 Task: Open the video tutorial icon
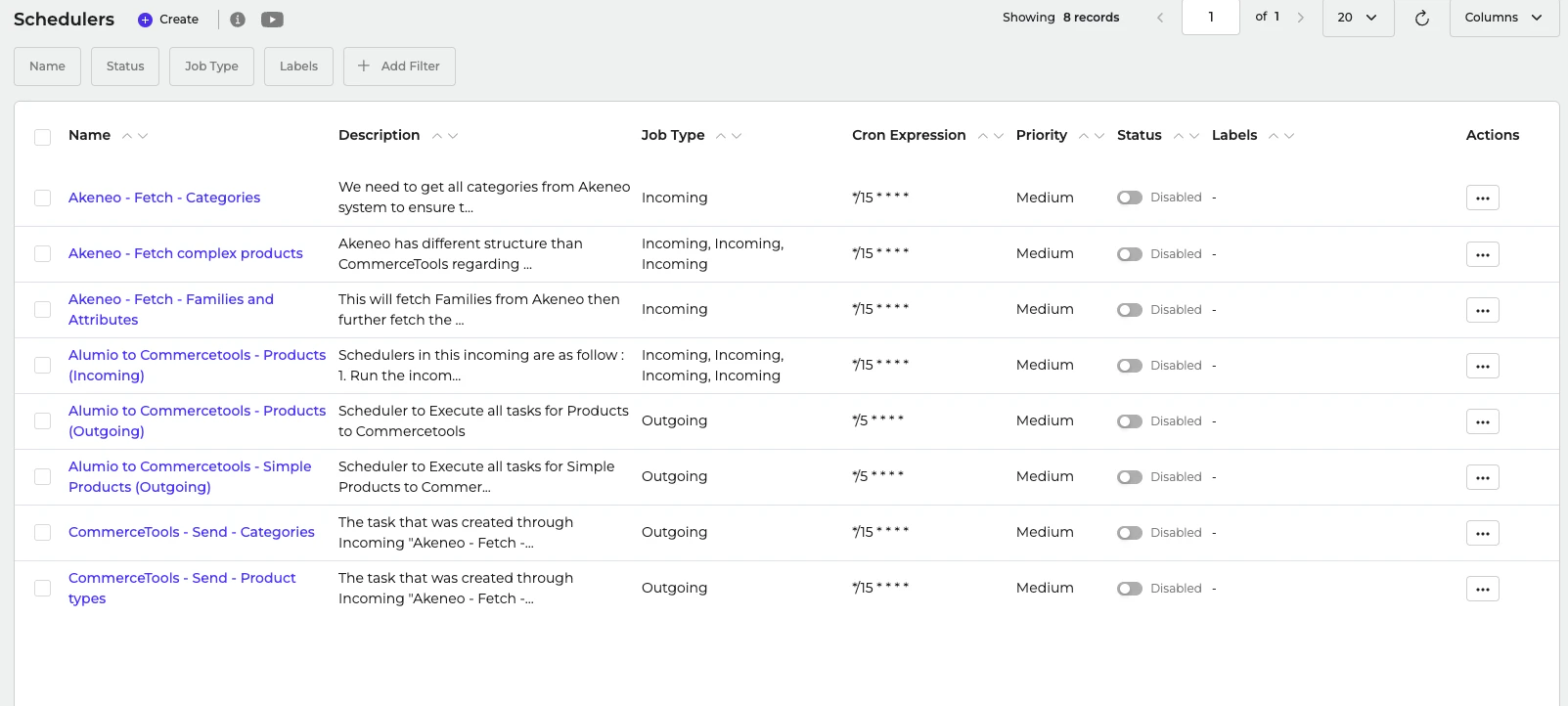pyautogui.click(x=272, y=20)
